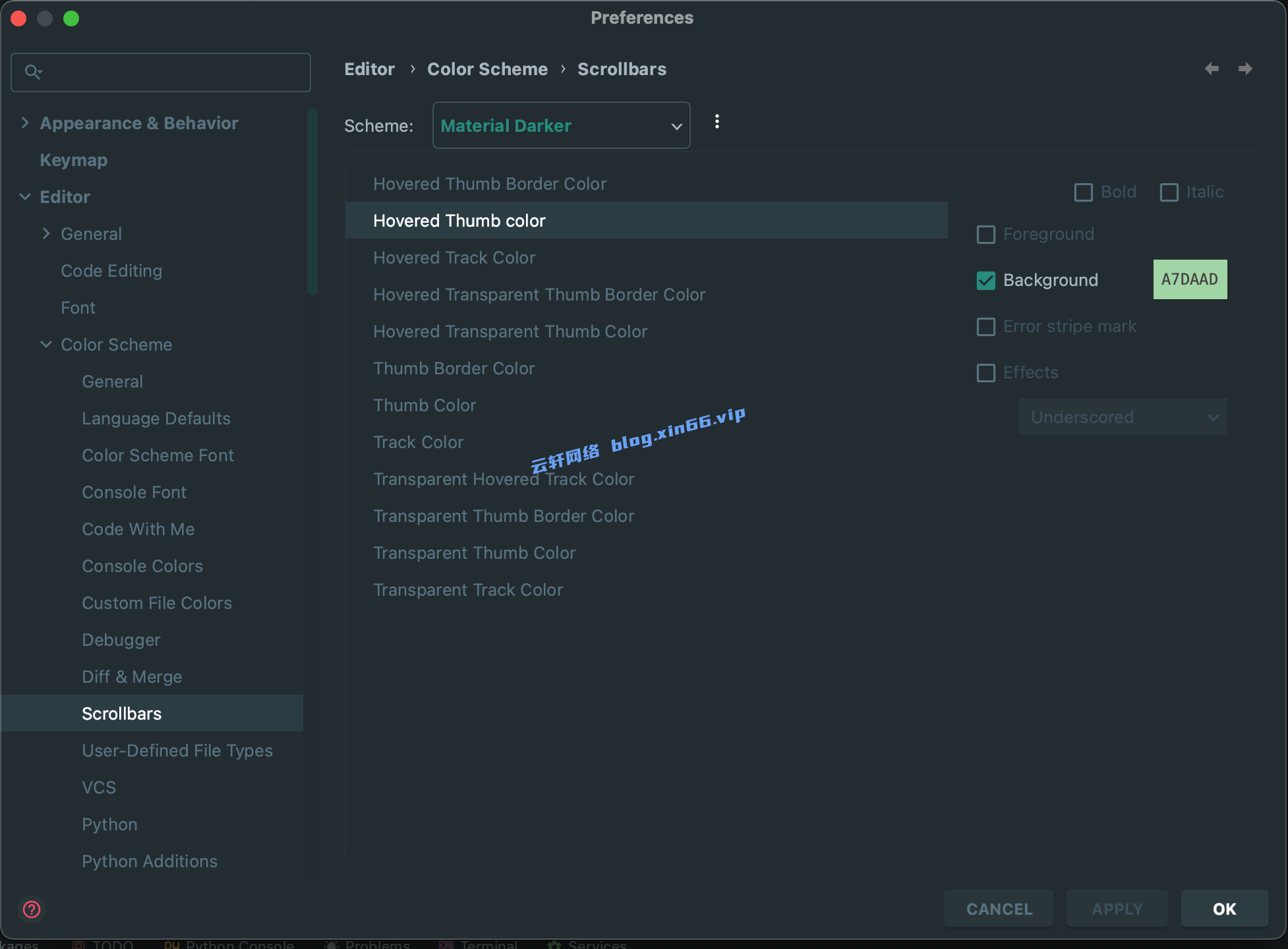Open Python color settings
Viewport: 1288px width, 949px height.
[x=110, y=824]
